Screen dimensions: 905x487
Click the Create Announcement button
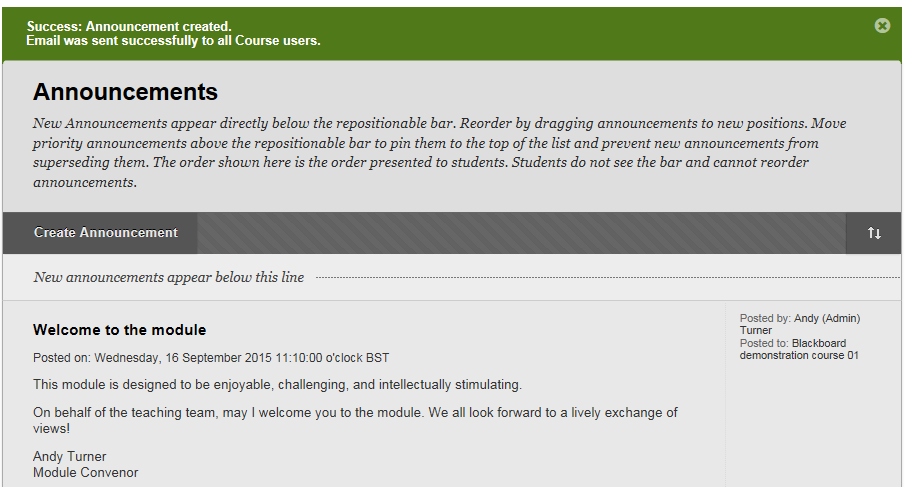coord(106,233)
